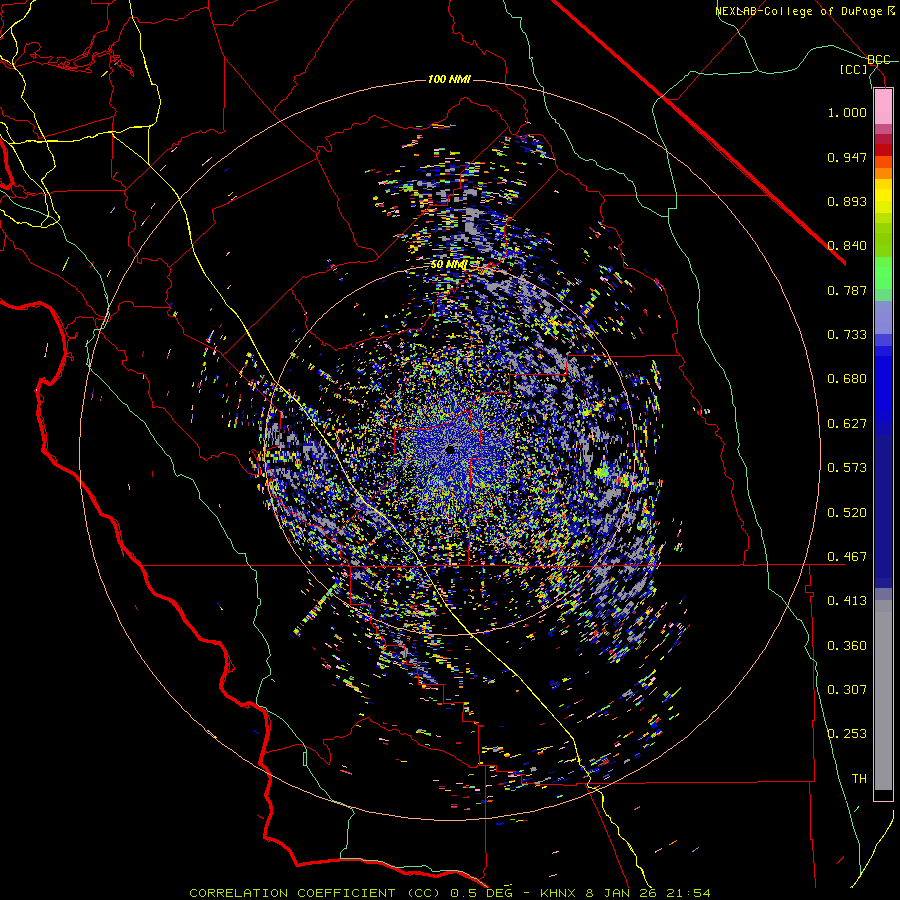This screenshot has height=900, width=900.
Task: Click the 1.000 legend value
Action: click(x=847, y=112)
